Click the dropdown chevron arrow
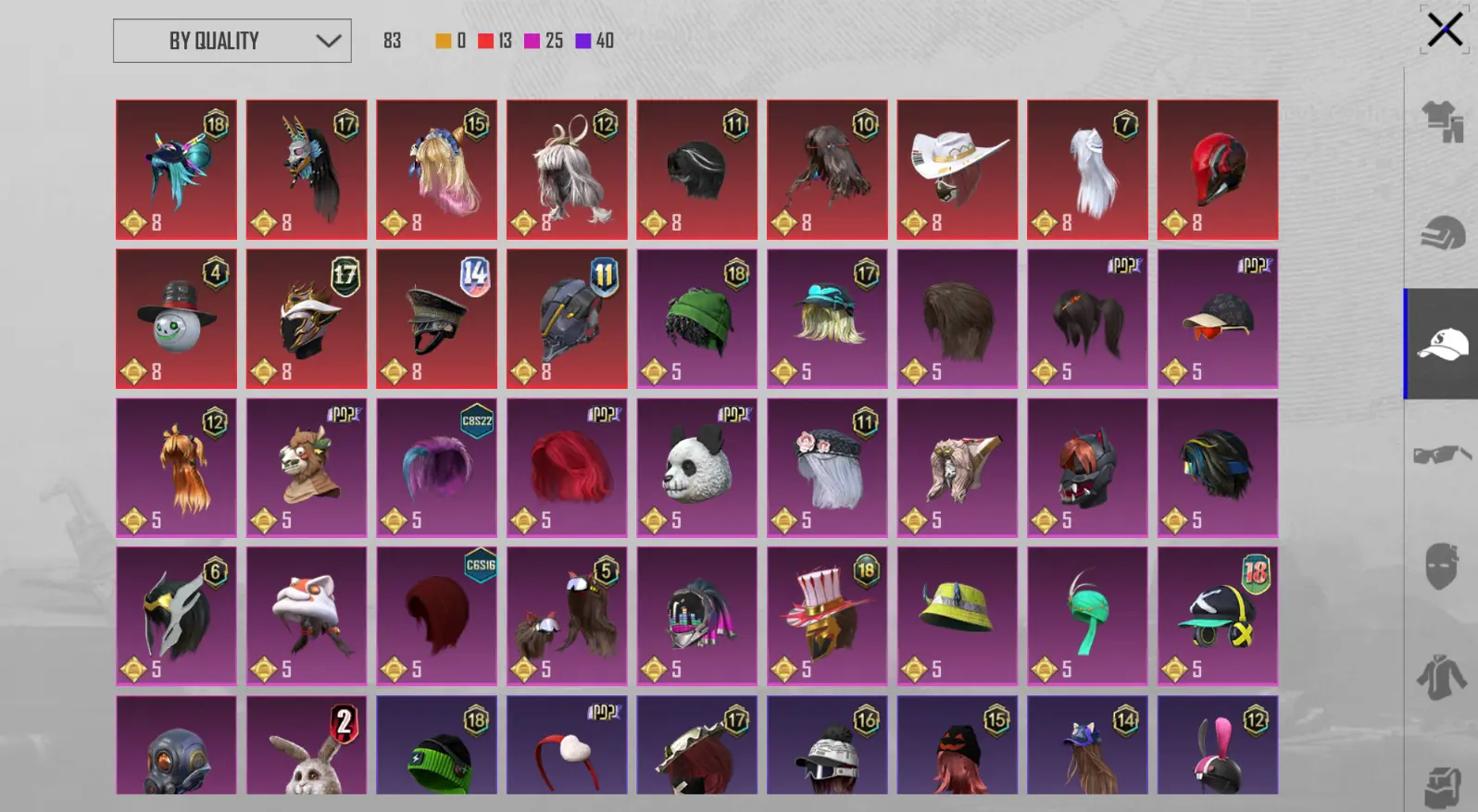This screenshot has height=812, width=1478. (x=328, y=41)
